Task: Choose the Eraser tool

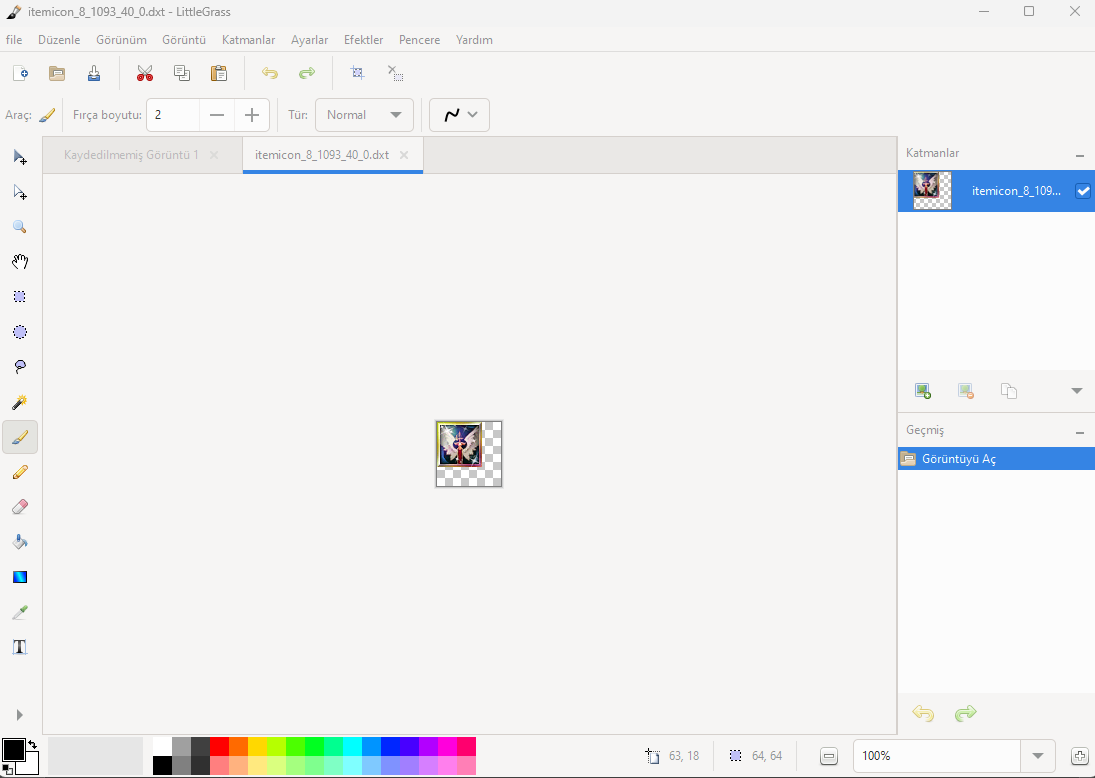Action: point(20,507)
